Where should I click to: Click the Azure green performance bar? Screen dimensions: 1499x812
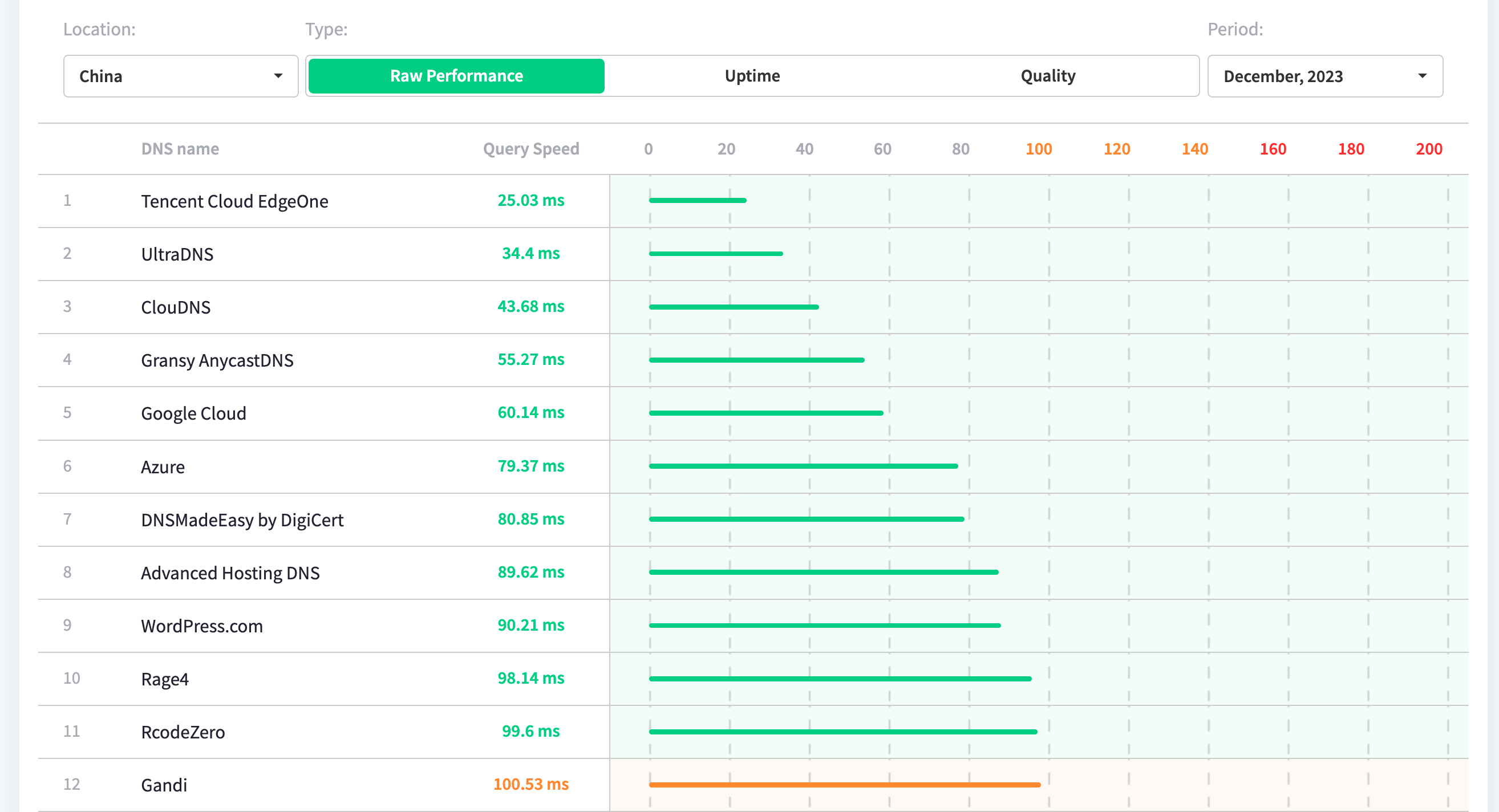pyautogui.click(x=803, y=466)
